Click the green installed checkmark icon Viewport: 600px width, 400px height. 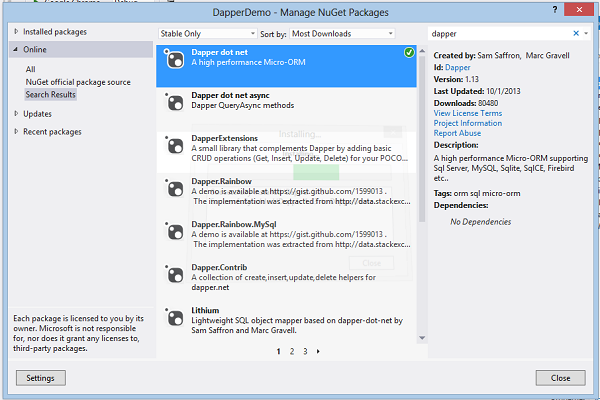point(409,52)
